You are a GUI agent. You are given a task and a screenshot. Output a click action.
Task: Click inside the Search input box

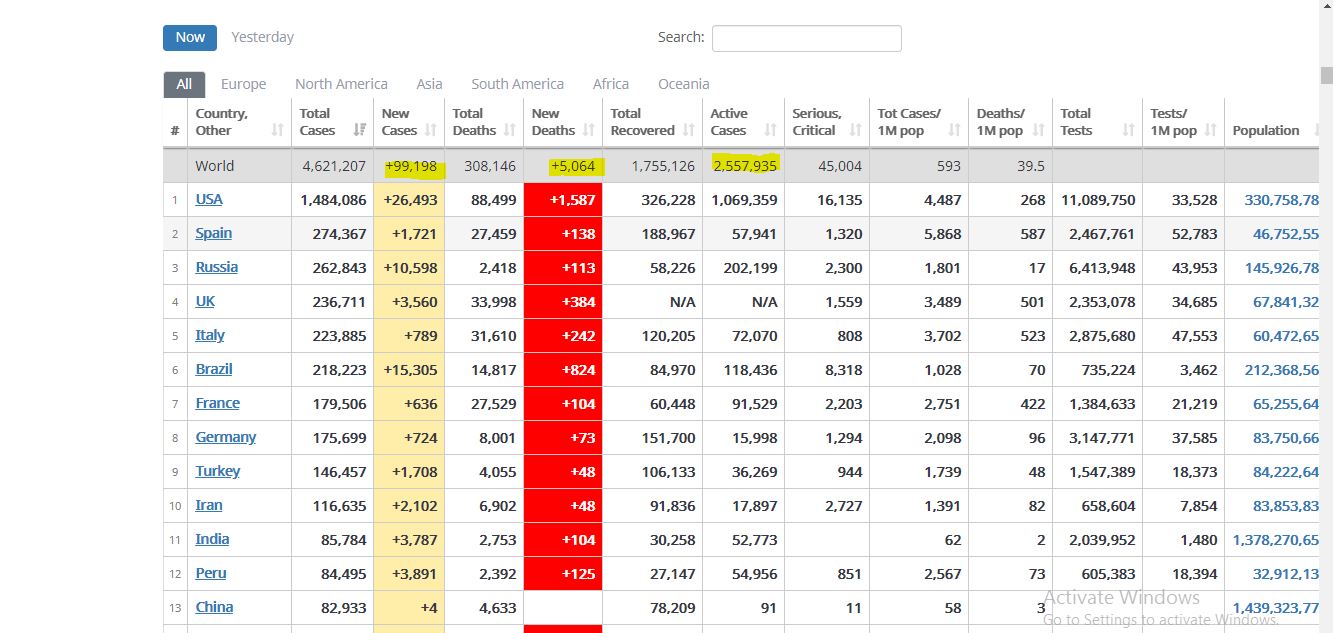click(806, 38)
